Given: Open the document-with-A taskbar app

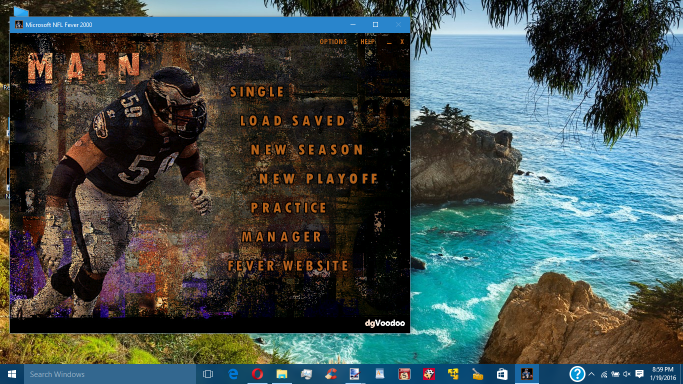Looking at the screenshot, I should [380, 374].
